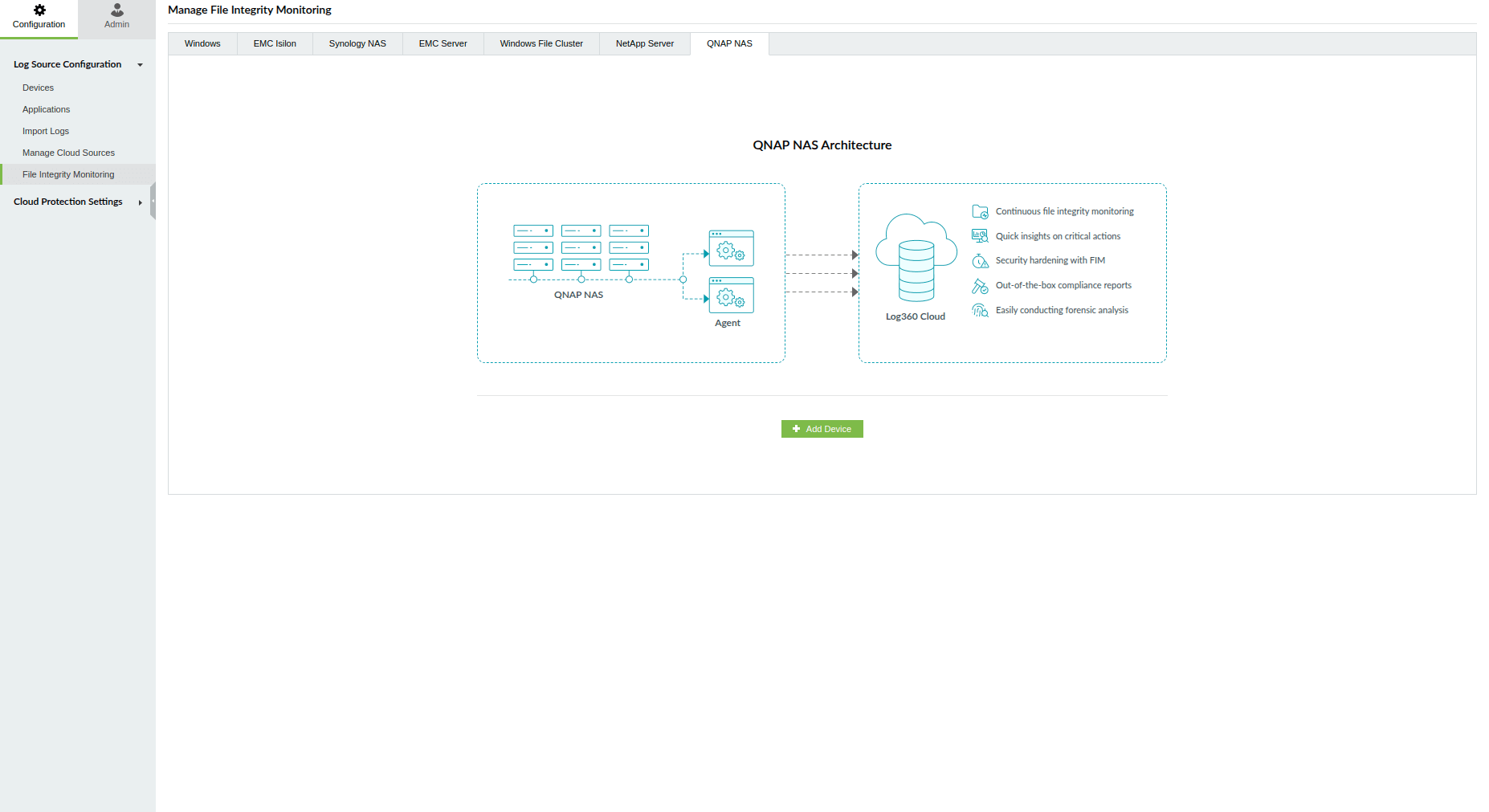Open Applications in the sidebar
1489x812 pixels.
coord(46,109)
